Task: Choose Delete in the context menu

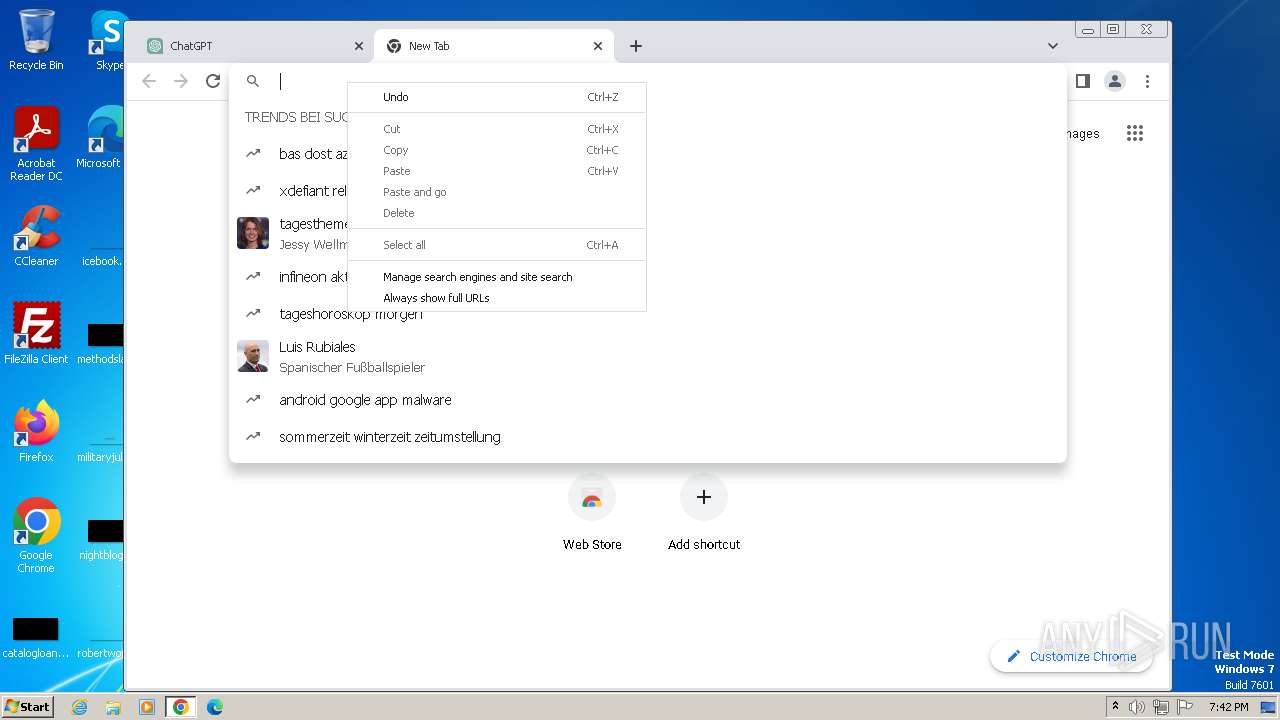Action: [x=497, y=213]
